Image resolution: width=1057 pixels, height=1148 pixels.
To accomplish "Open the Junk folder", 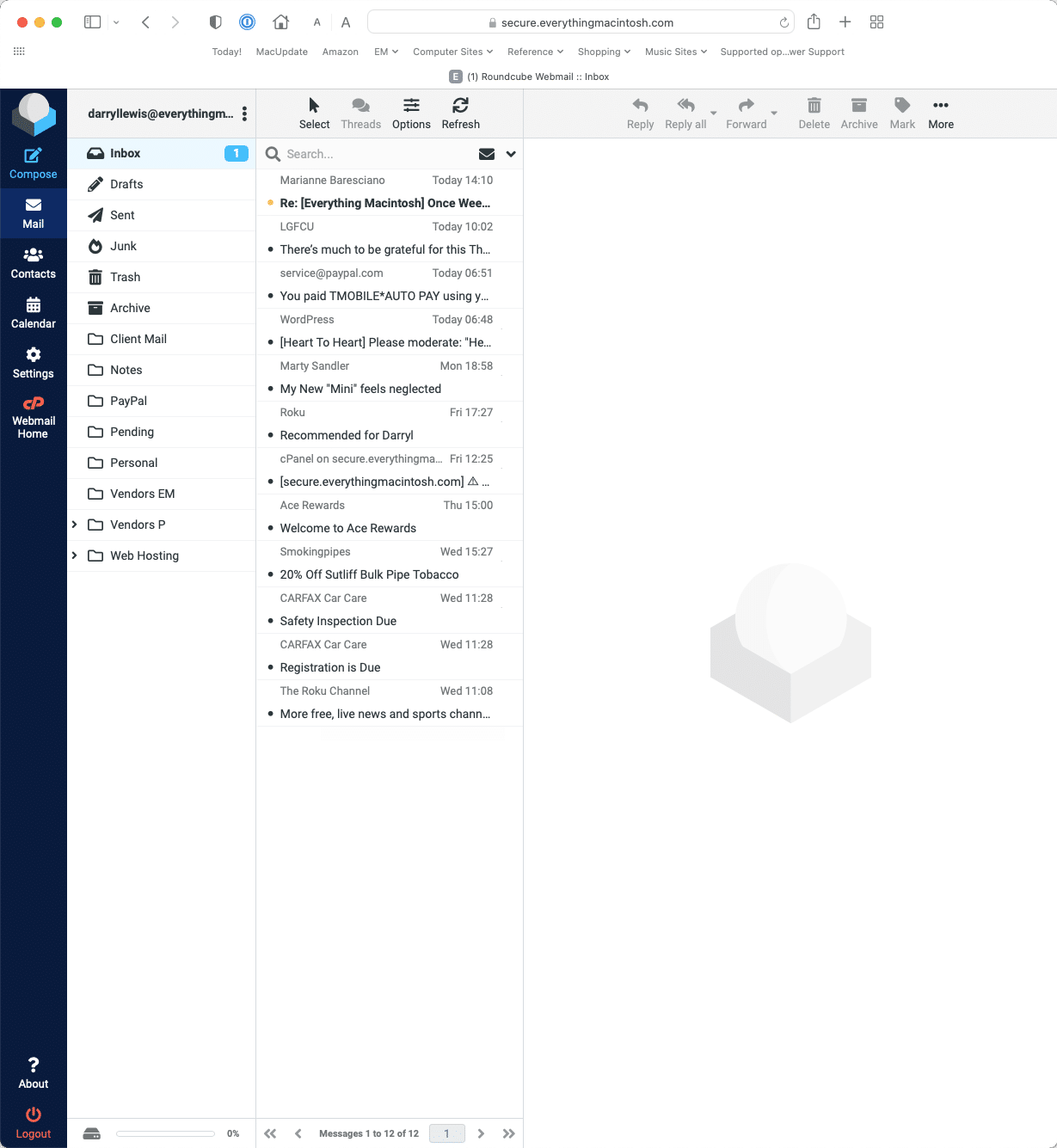I will [x=162, y=246].
